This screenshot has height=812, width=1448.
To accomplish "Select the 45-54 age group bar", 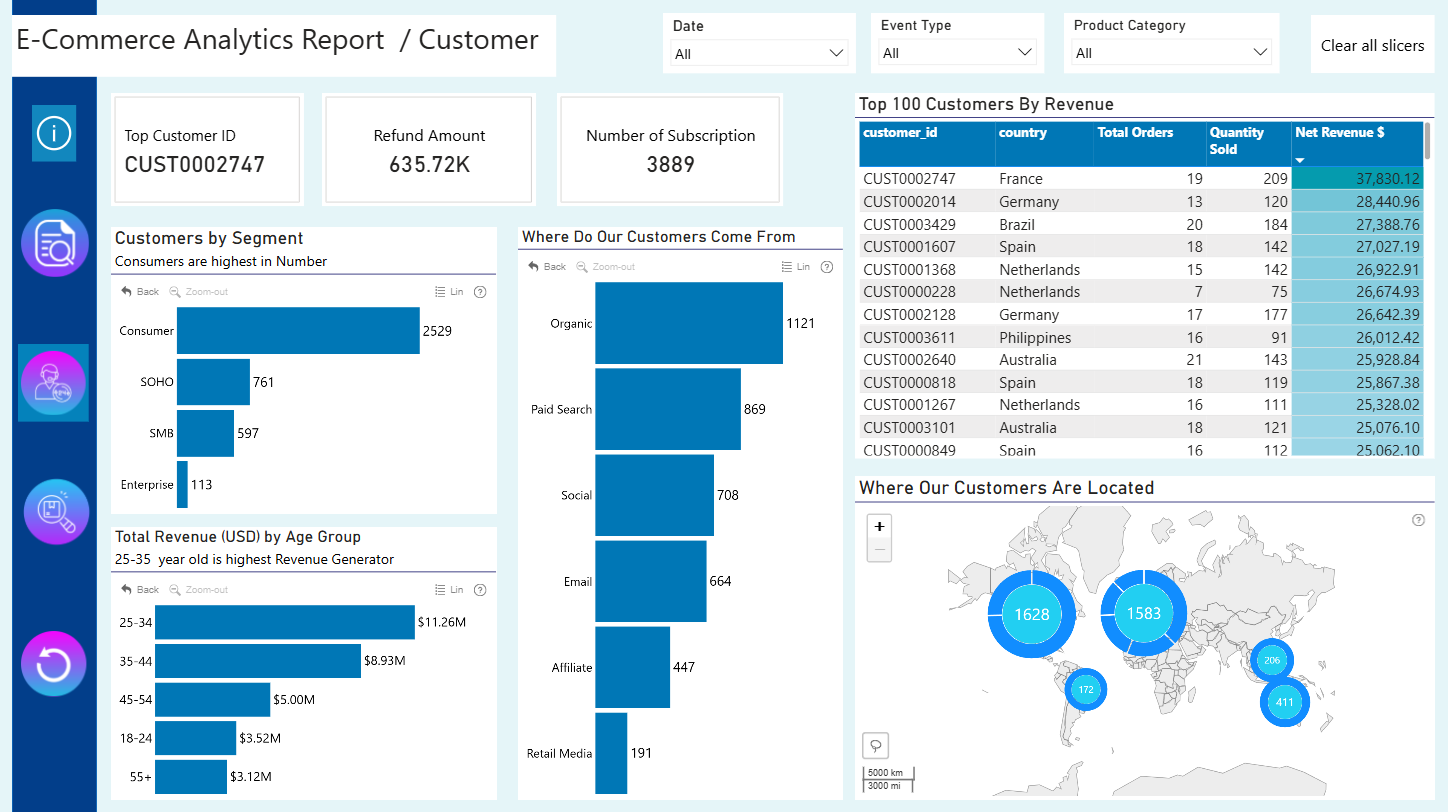I will click(212, 700).
